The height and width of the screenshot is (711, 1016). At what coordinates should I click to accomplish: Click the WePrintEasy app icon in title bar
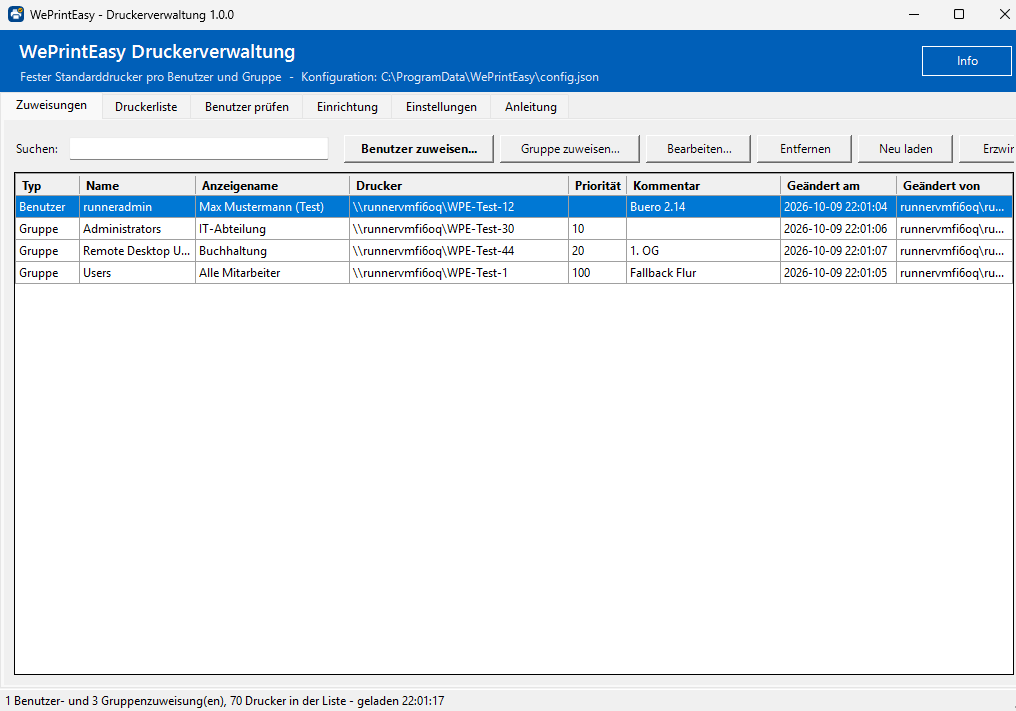(x=16, y=14)
